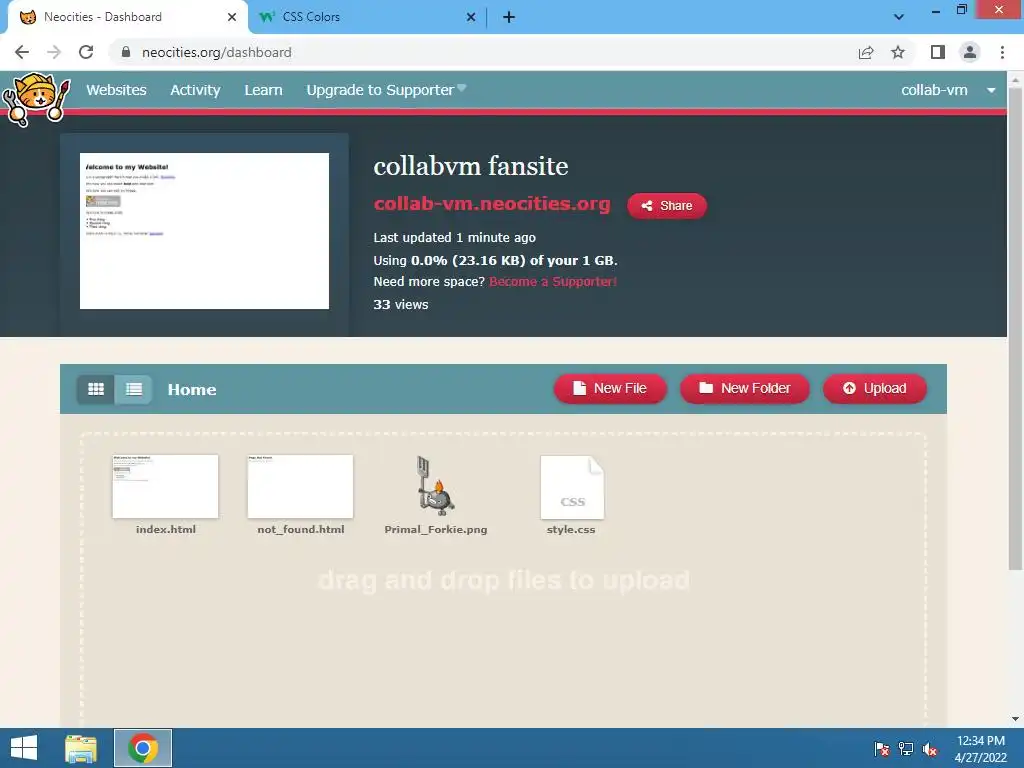Open the Activity page
This screenshot has height=768, width=1024.
click(x=195, y=90)
